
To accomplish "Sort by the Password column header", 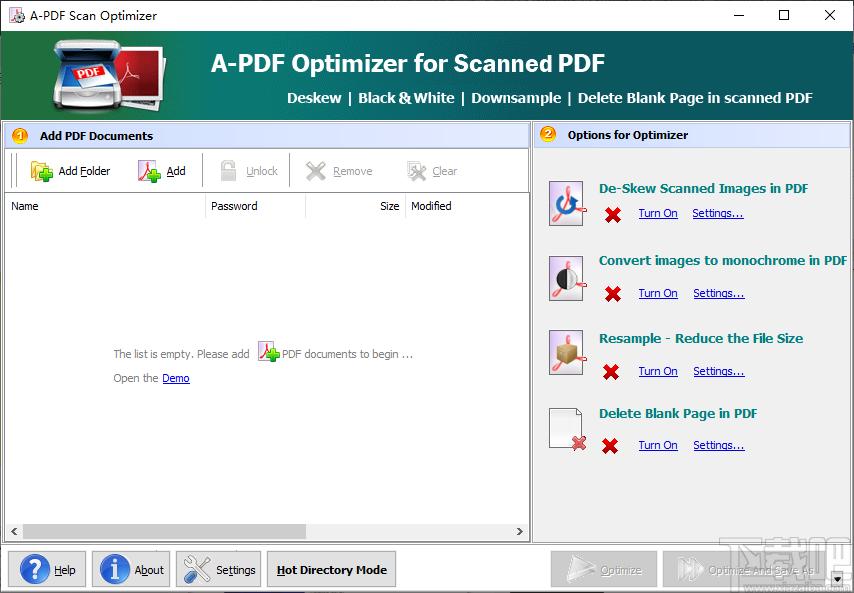I will click(255, 206).
